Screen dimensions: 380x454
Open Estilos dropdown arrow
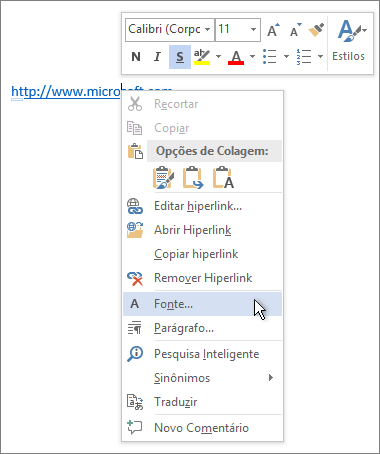[x=365, y=30]
